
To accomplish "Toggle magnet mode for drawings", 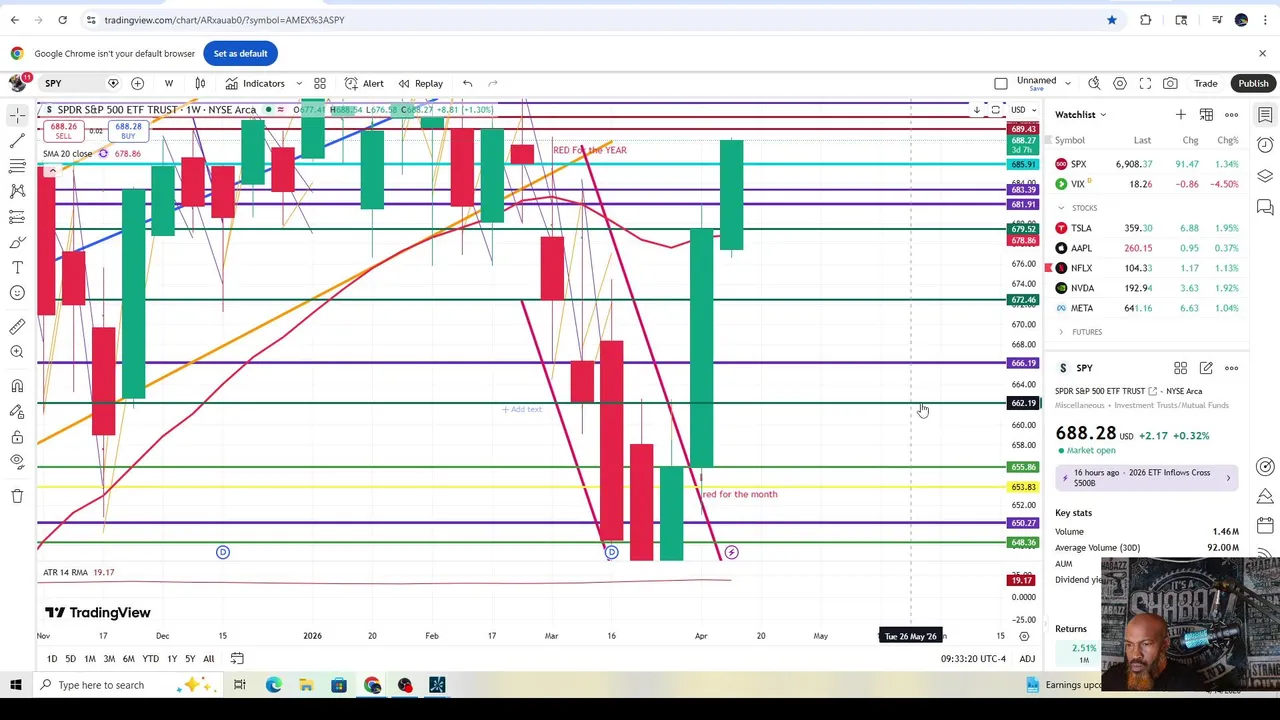I will (x=17, y=386).
